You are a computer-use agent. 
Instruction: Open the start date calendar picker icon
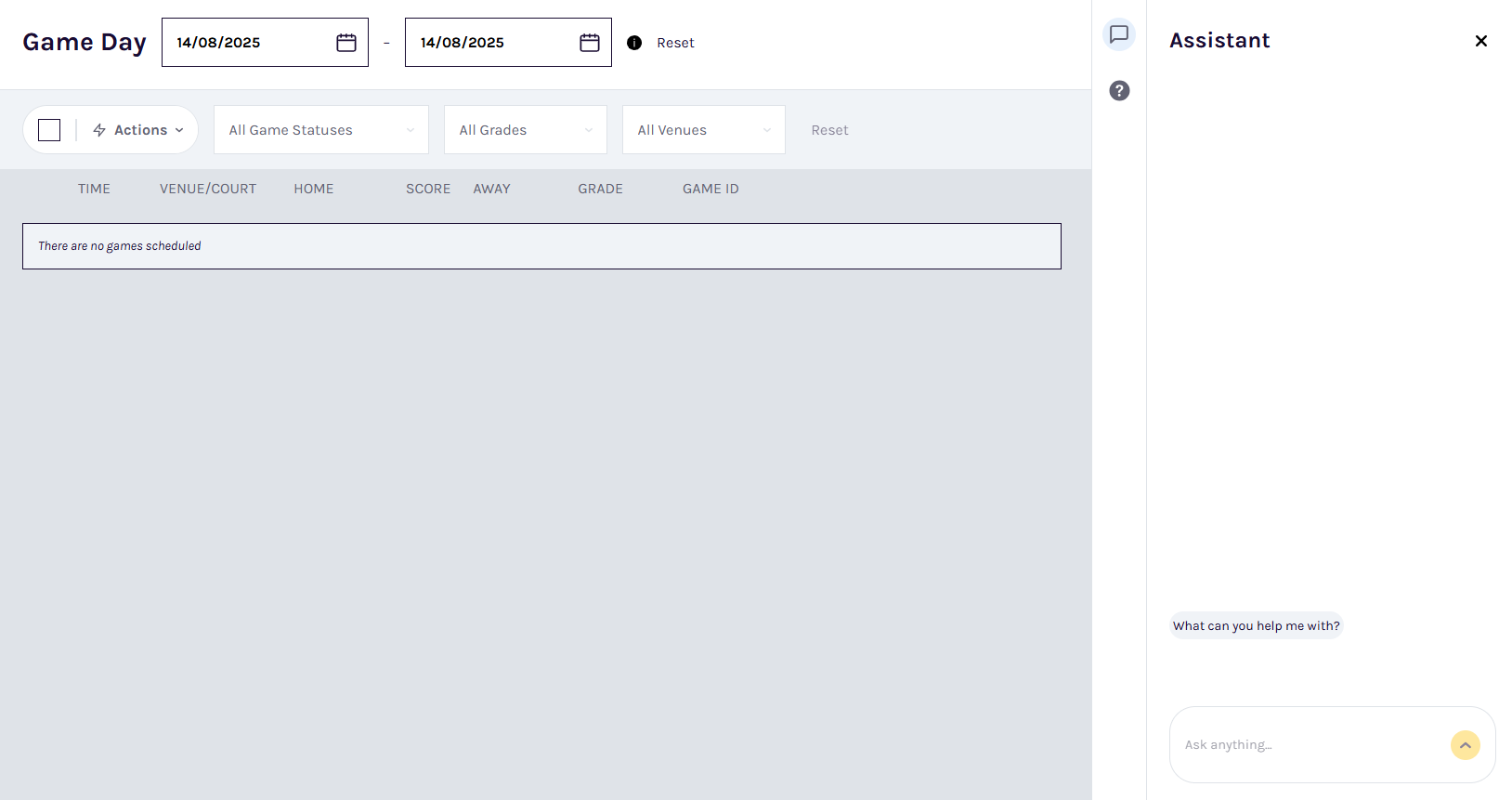tap(346, 43)
